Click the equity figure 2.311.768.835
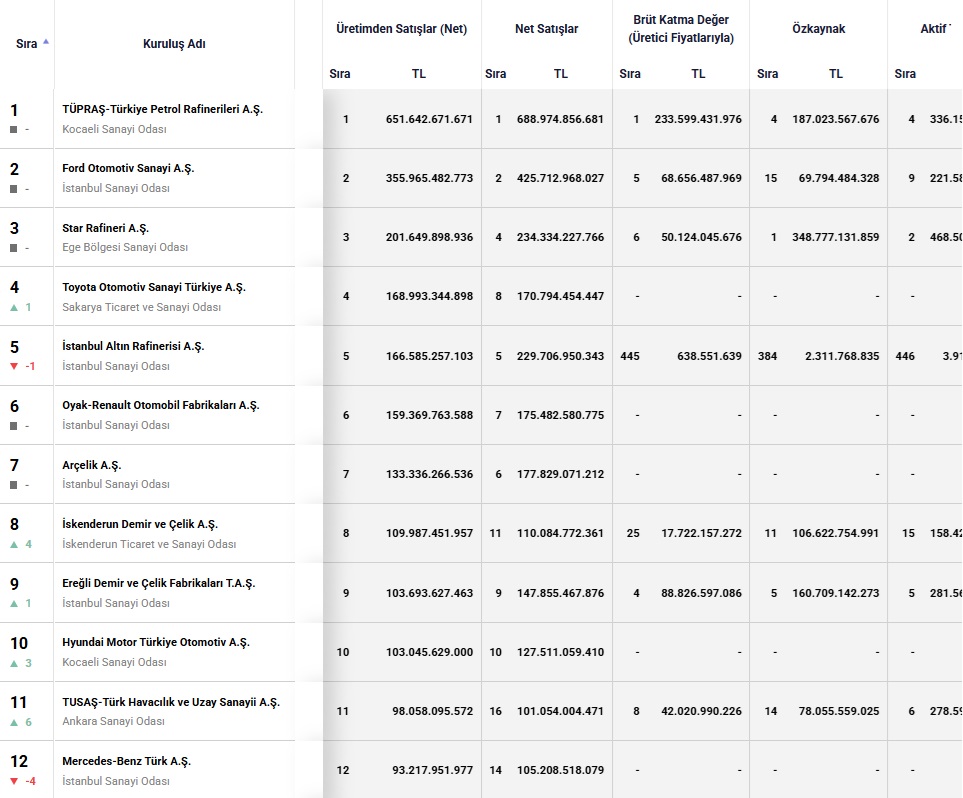Image resolution: width=963 pixels, height=798 pixels. pyautogui.click(x=842, y=356)
